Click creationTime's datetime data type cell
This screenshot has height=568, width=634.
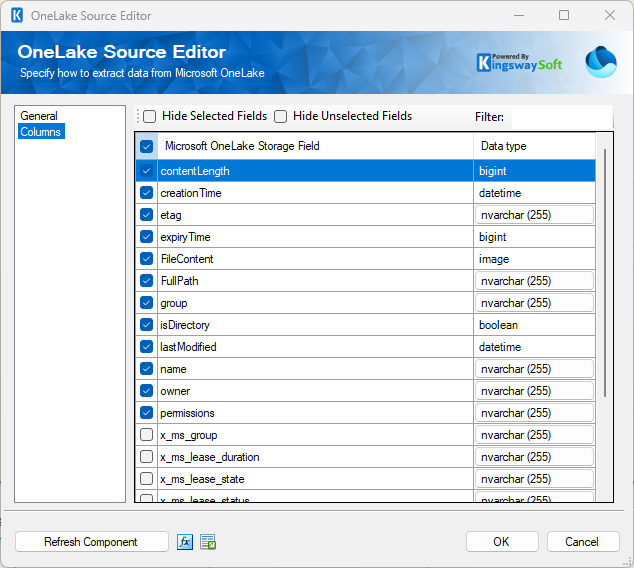coord(535,193)
